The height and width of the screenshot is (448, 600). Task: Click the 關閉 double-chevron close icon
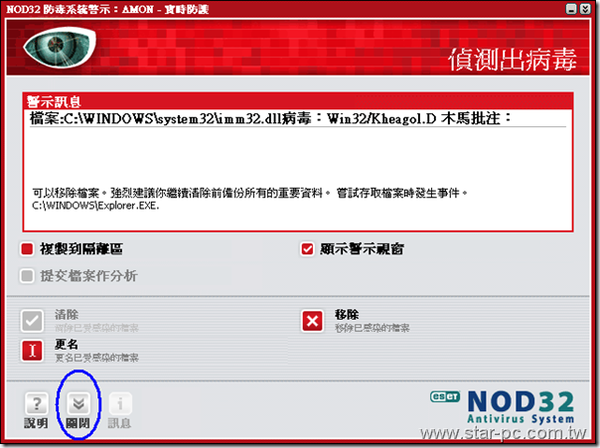[78, 404]
